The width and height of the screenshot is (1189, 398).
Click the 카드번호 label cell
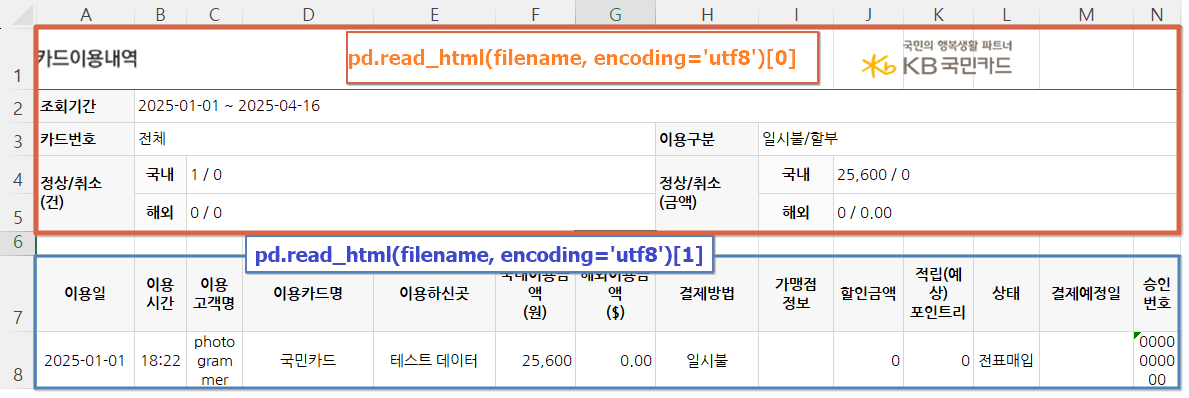pos(85,139)
